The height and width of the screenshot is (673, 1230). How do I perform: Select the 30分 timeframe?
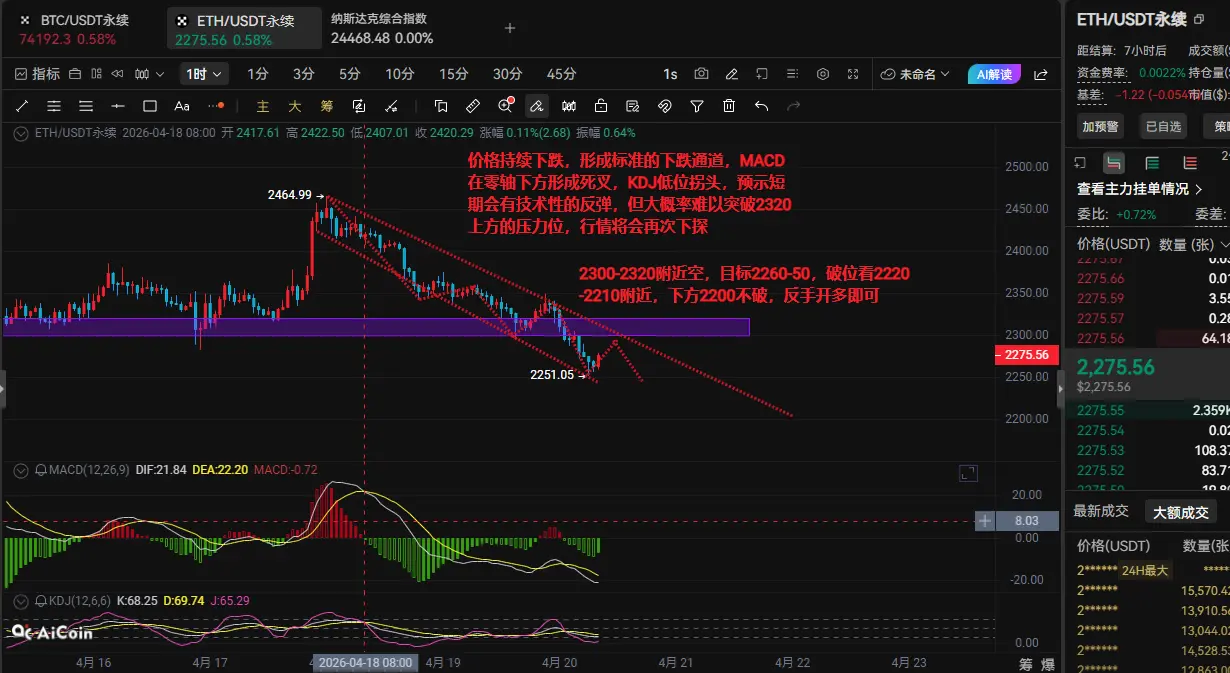tap(507, 74)
